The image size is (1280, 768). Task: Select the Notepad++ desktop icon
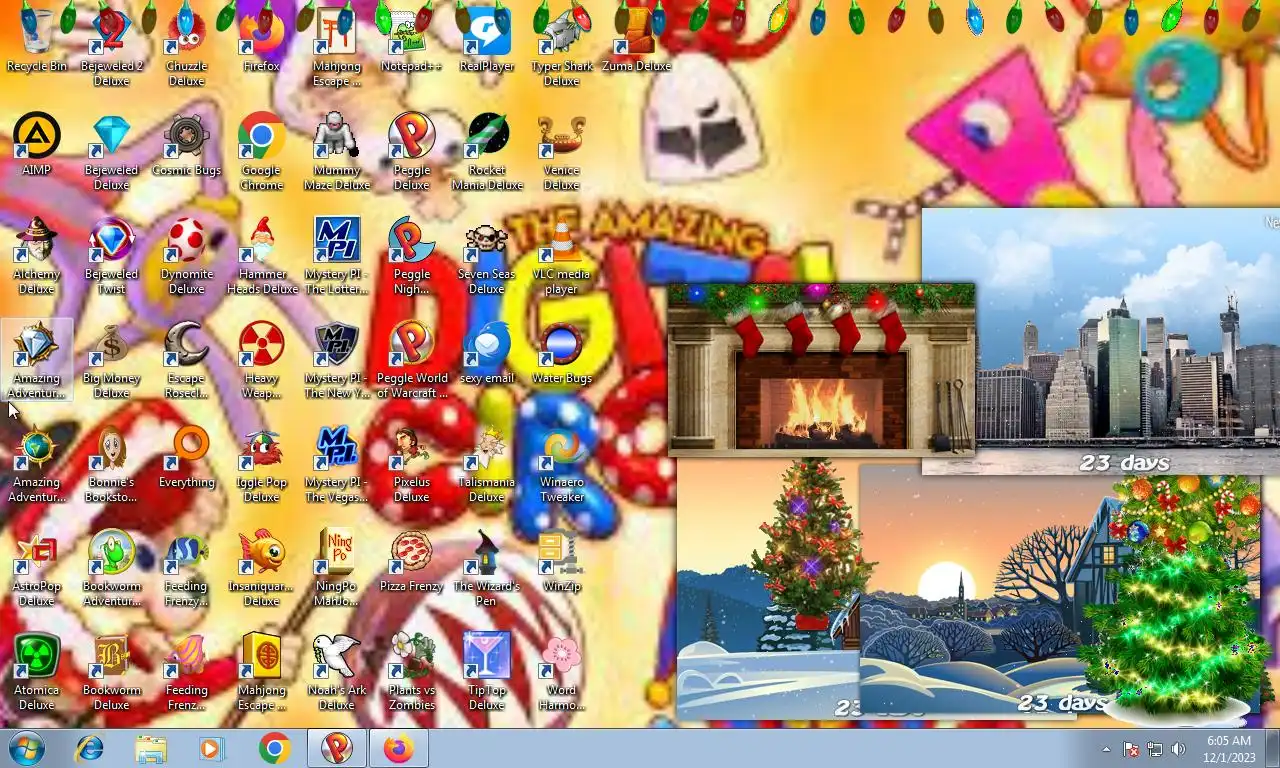click(411, 41)
